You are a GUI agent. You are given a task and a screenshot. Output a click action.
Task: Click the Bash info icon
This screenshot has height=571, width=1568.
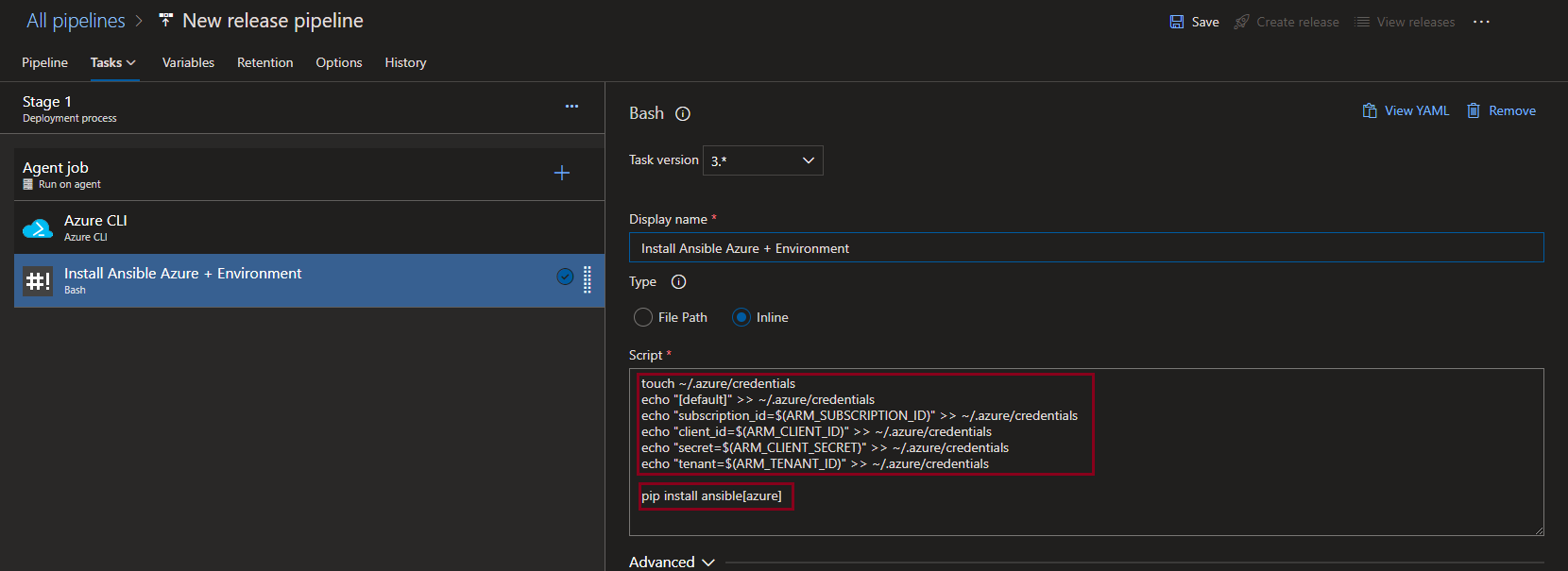coord(683,114)
